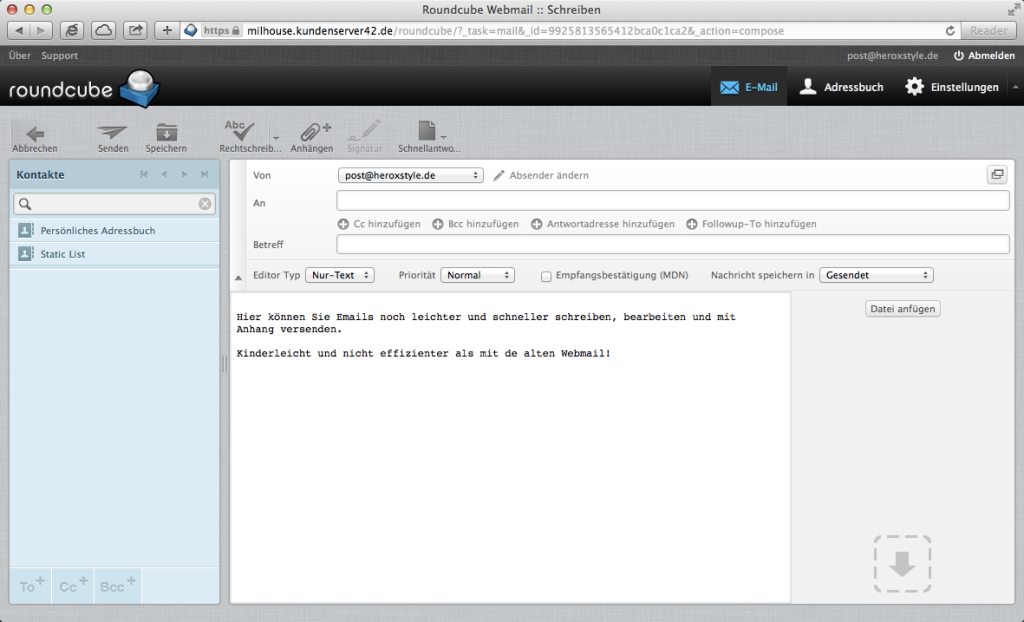The width and height of the screenshot is (1024, 622).
Task: Open the Von sender dropdown
Action: click(x=410, y=175)
